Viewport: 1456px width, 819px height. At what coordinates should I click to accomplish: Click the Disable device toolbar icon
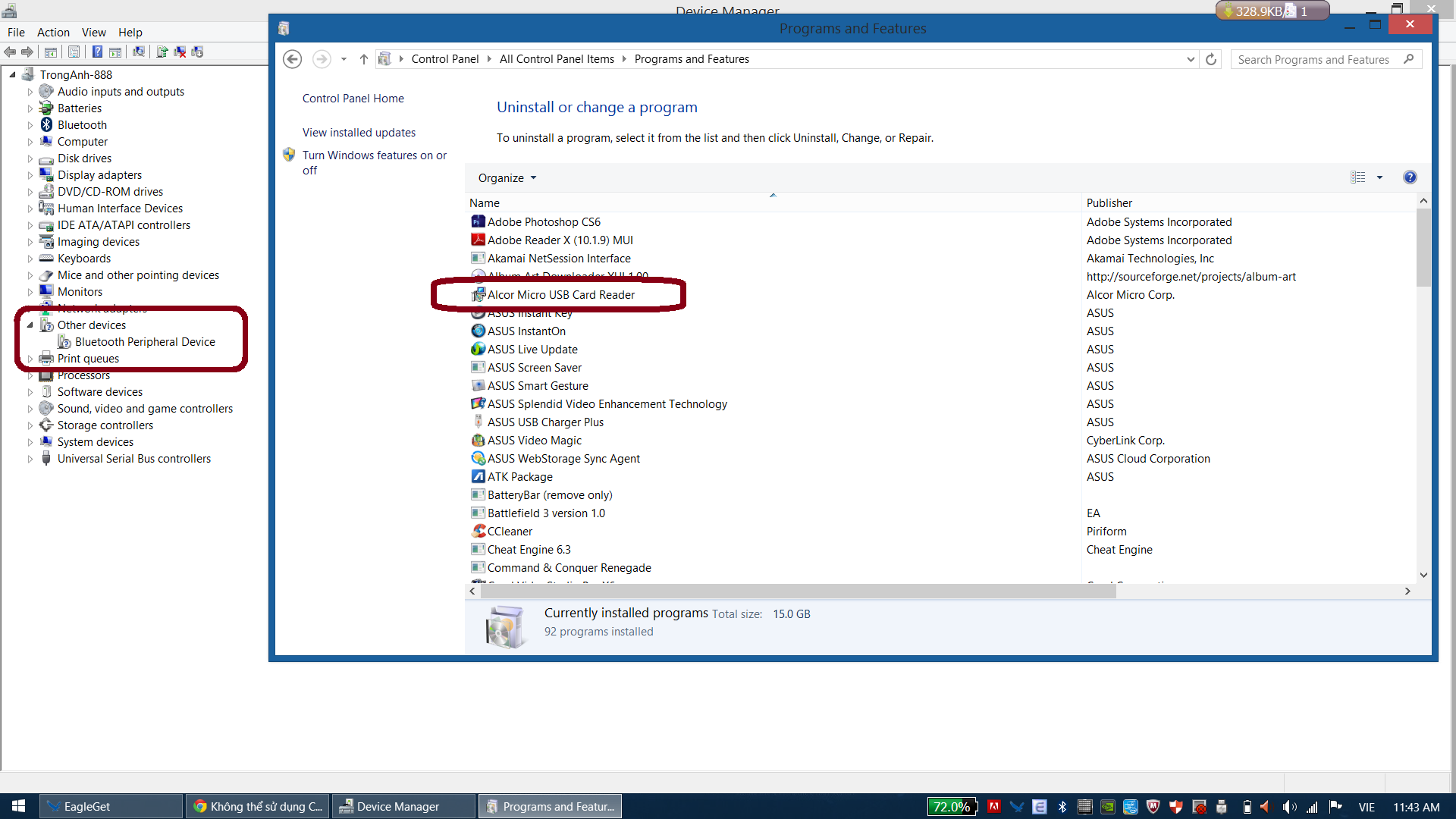[x=197, y=52]
